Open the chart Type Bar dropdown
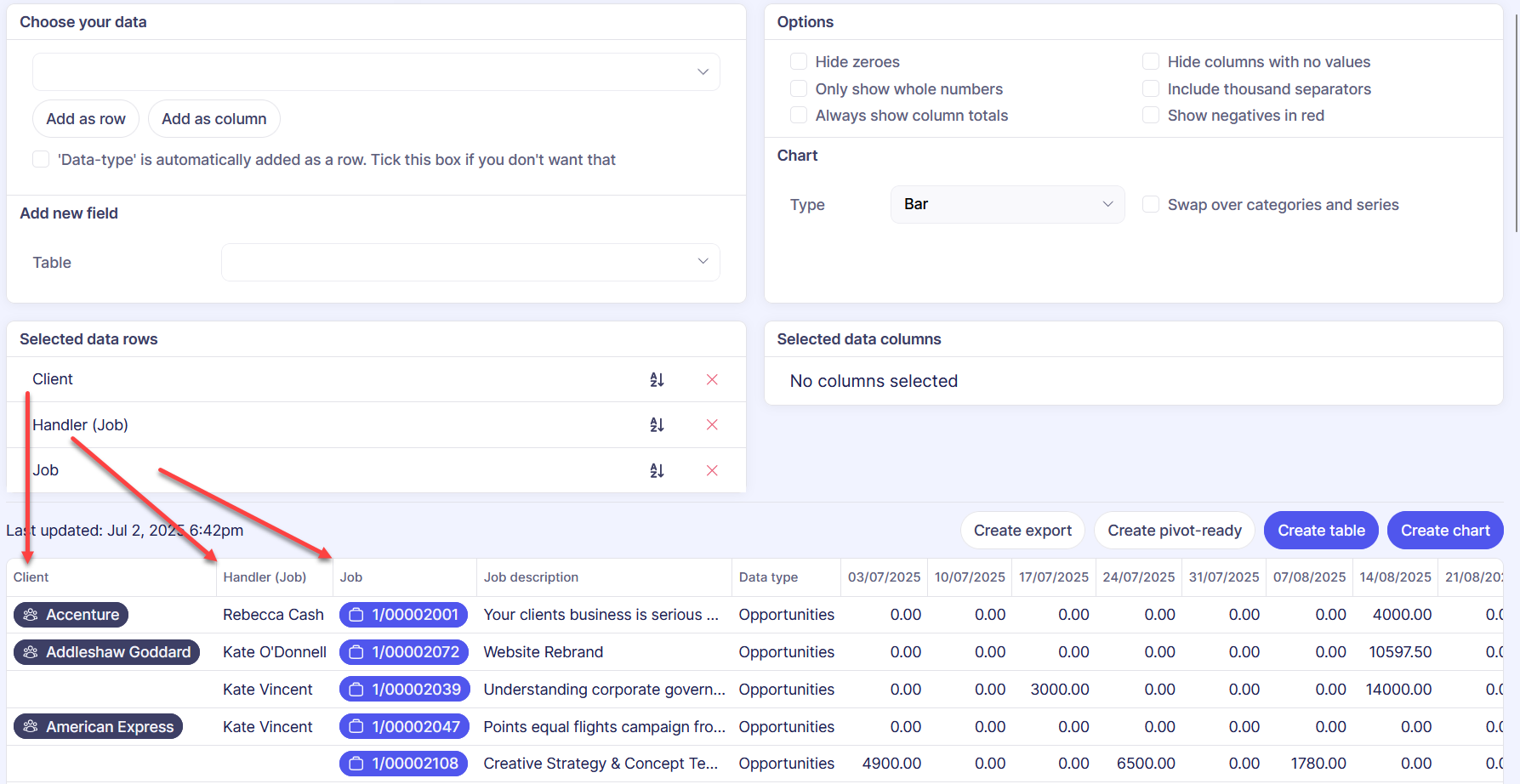1520x784 pixels. click(1007, 205)
